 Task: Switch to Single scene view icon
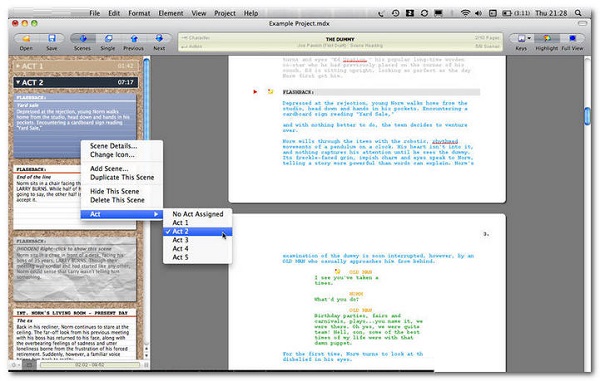(x=108, y=38)
